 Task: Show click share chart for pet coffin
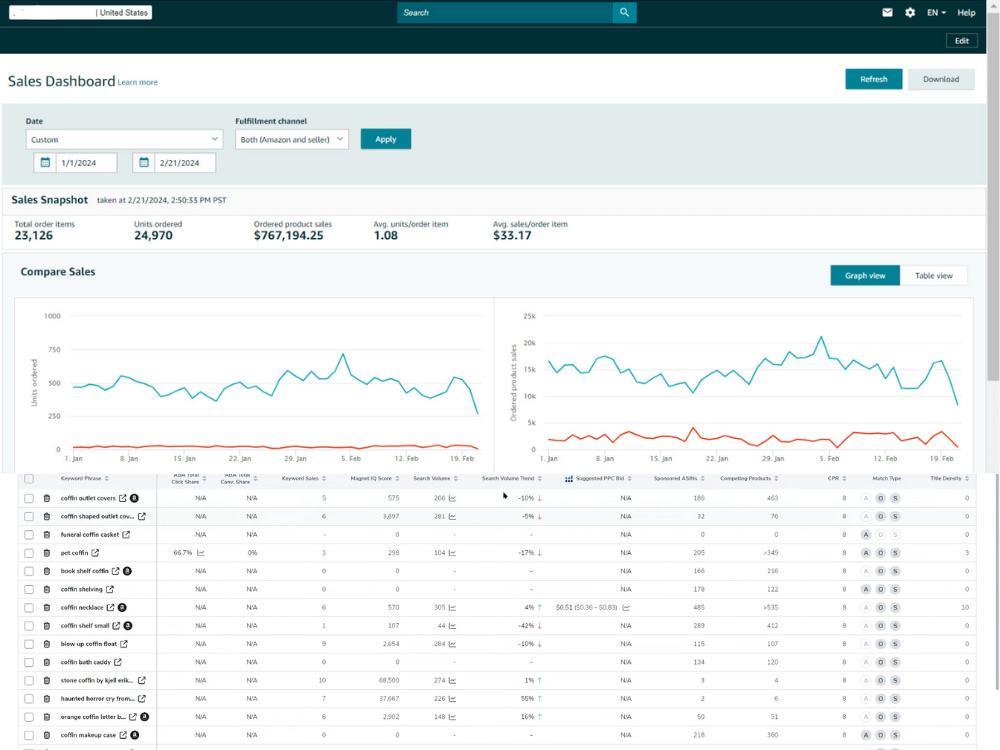point(200,553)
